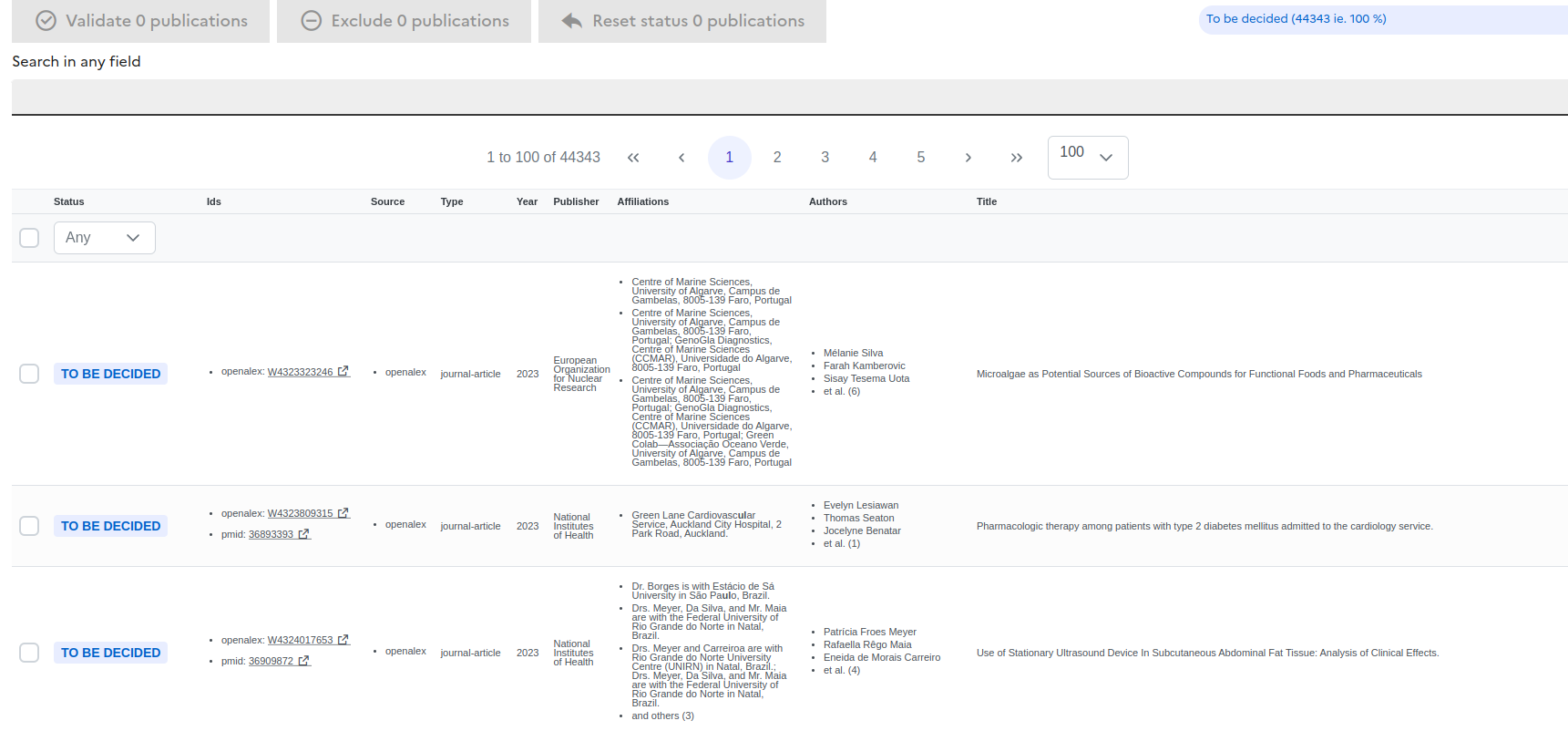
Task: Select the Microalgae publication row checkbox
Action: [29, 374]
